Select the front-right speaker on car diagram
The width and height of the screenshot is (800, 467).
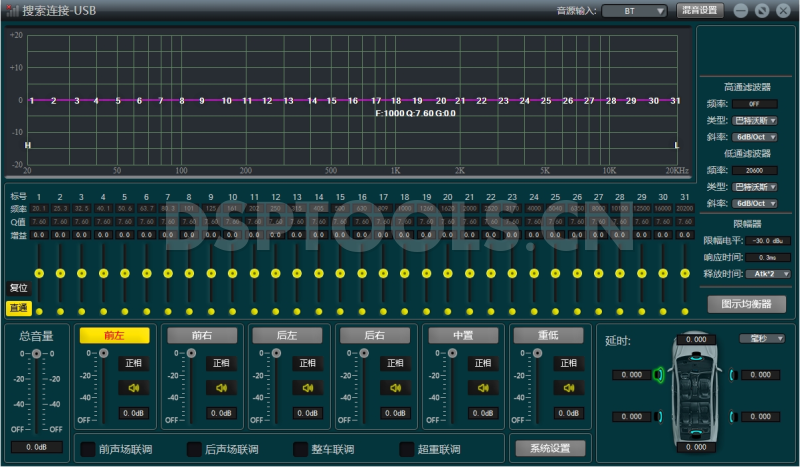coord(733,375)
